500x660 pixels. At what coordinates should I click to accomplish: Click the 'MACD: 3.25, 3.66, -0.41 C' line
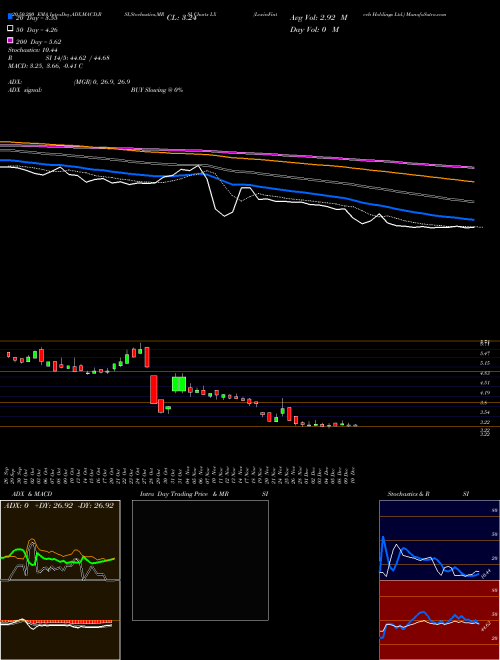45,66
